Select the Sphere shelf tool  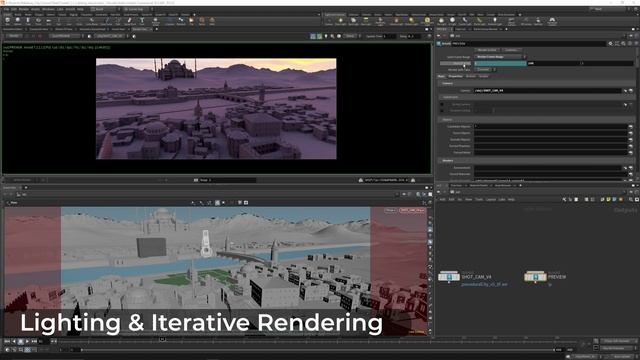click(x=18, y=20)
